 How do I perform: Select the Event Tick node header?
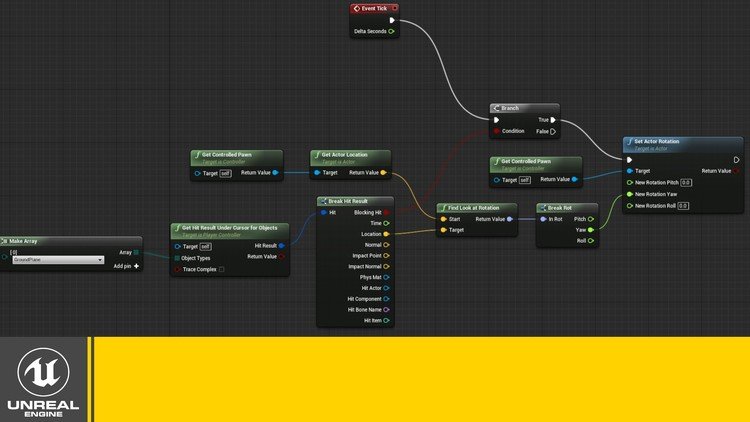coord(375,9)
